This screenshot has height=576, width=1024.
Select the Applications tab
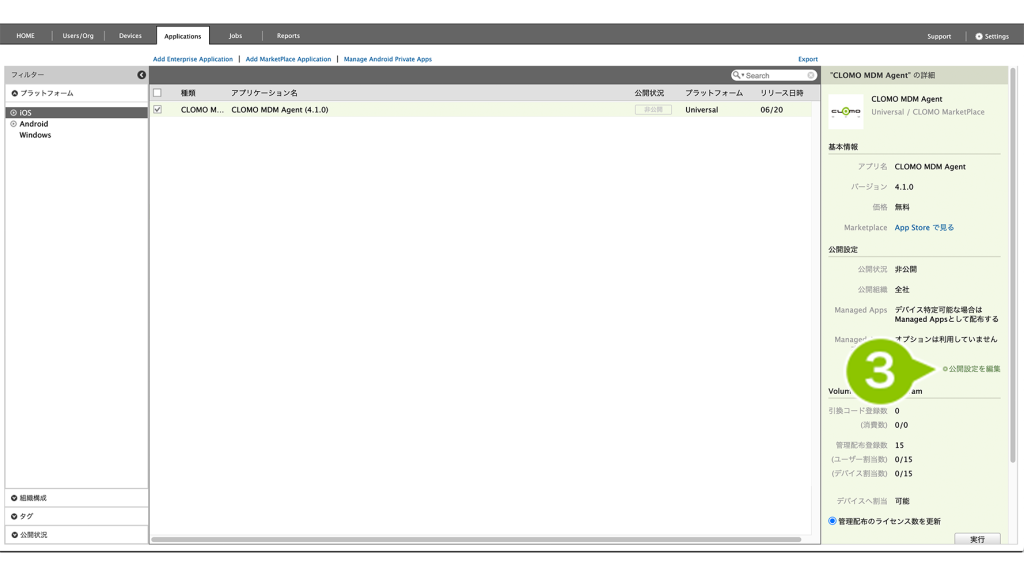coord(183,36)
